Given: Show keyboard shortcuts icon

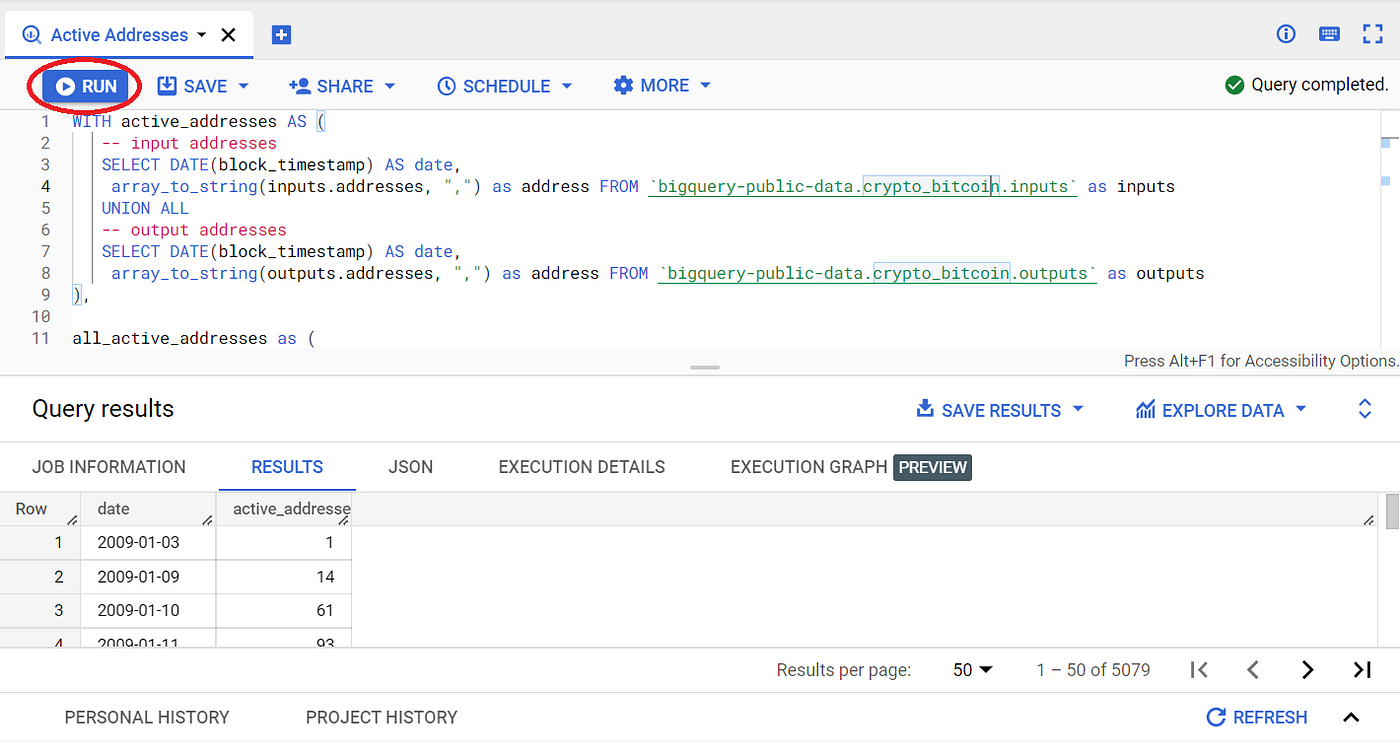Looking at the screenshot, I should tap(1329, 34).
